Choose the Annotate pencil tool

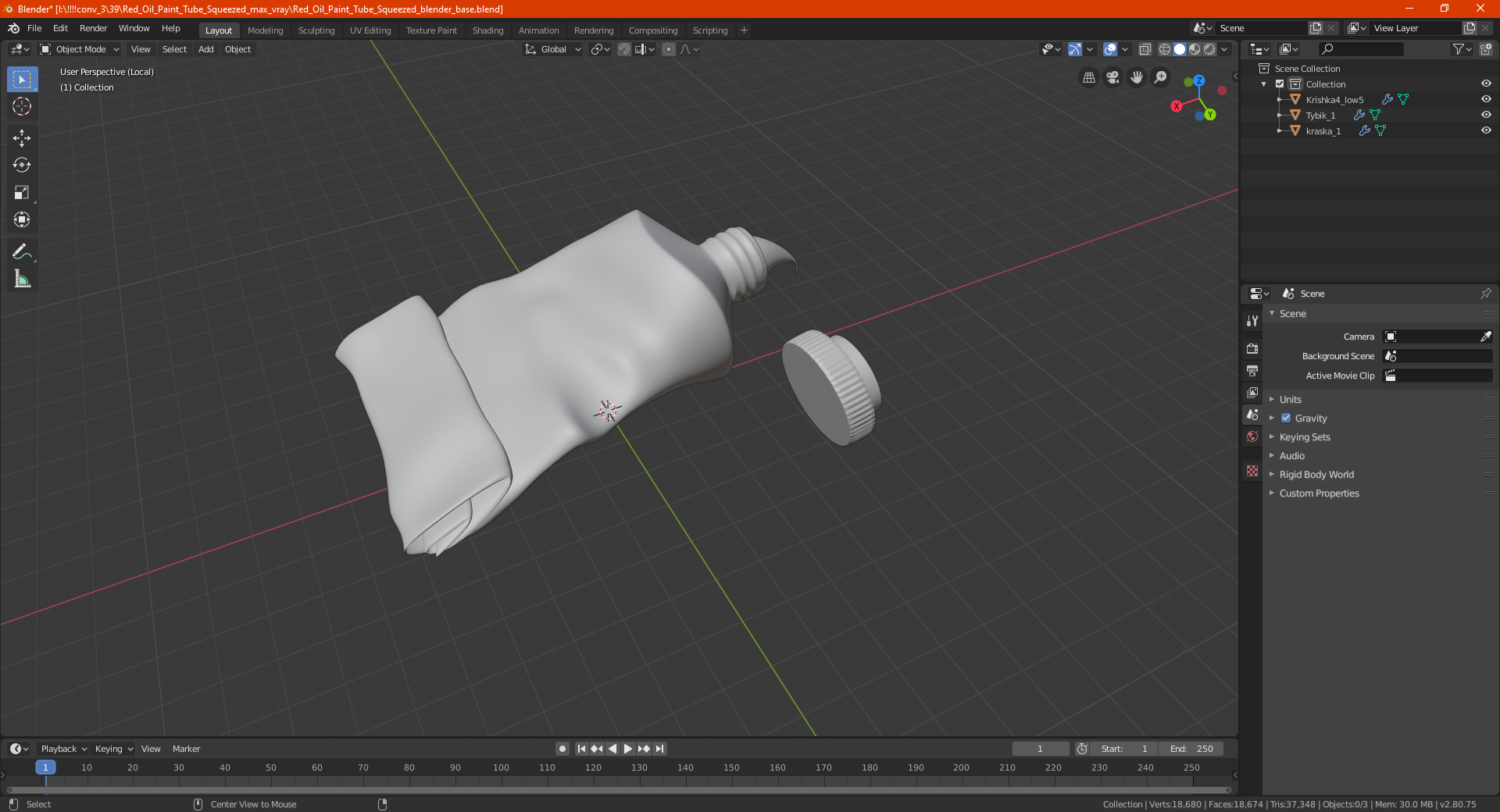(x=22, y=251)
